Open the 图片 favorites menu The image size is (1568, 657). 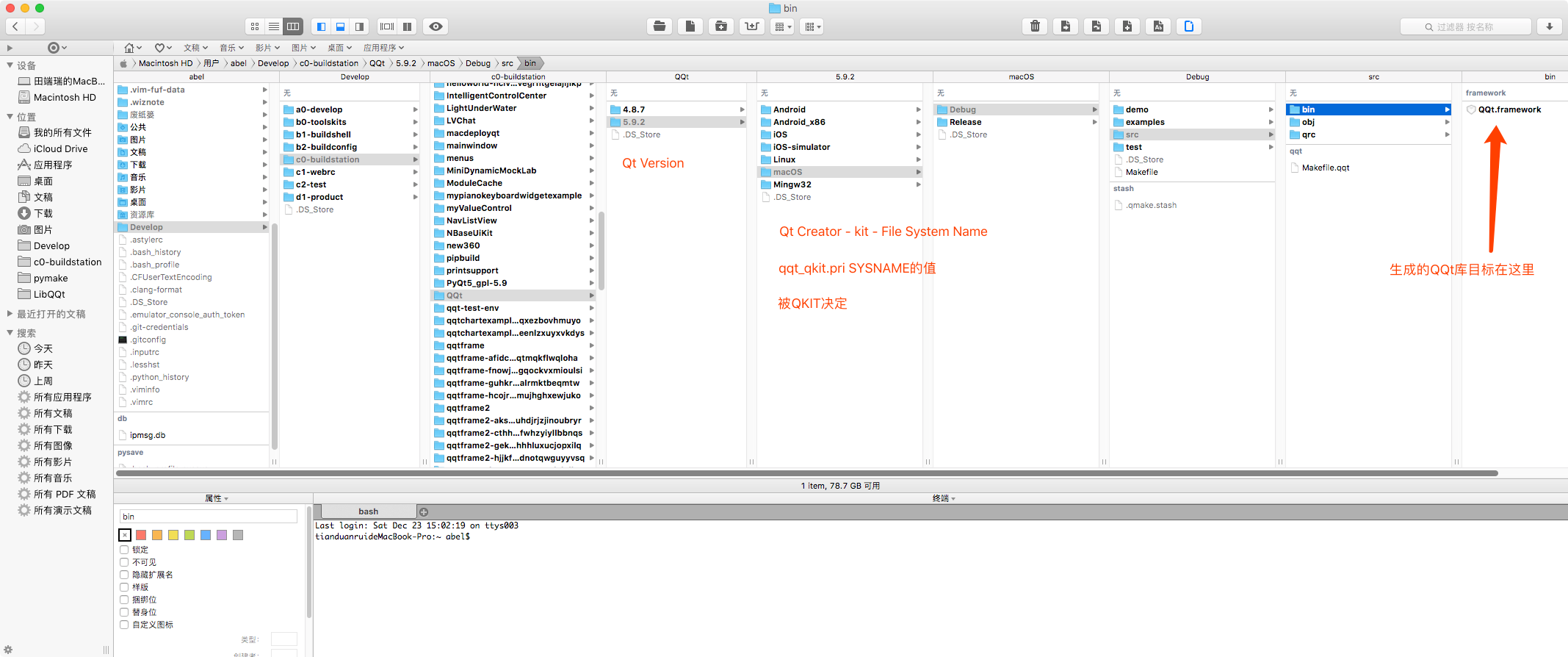303,48
